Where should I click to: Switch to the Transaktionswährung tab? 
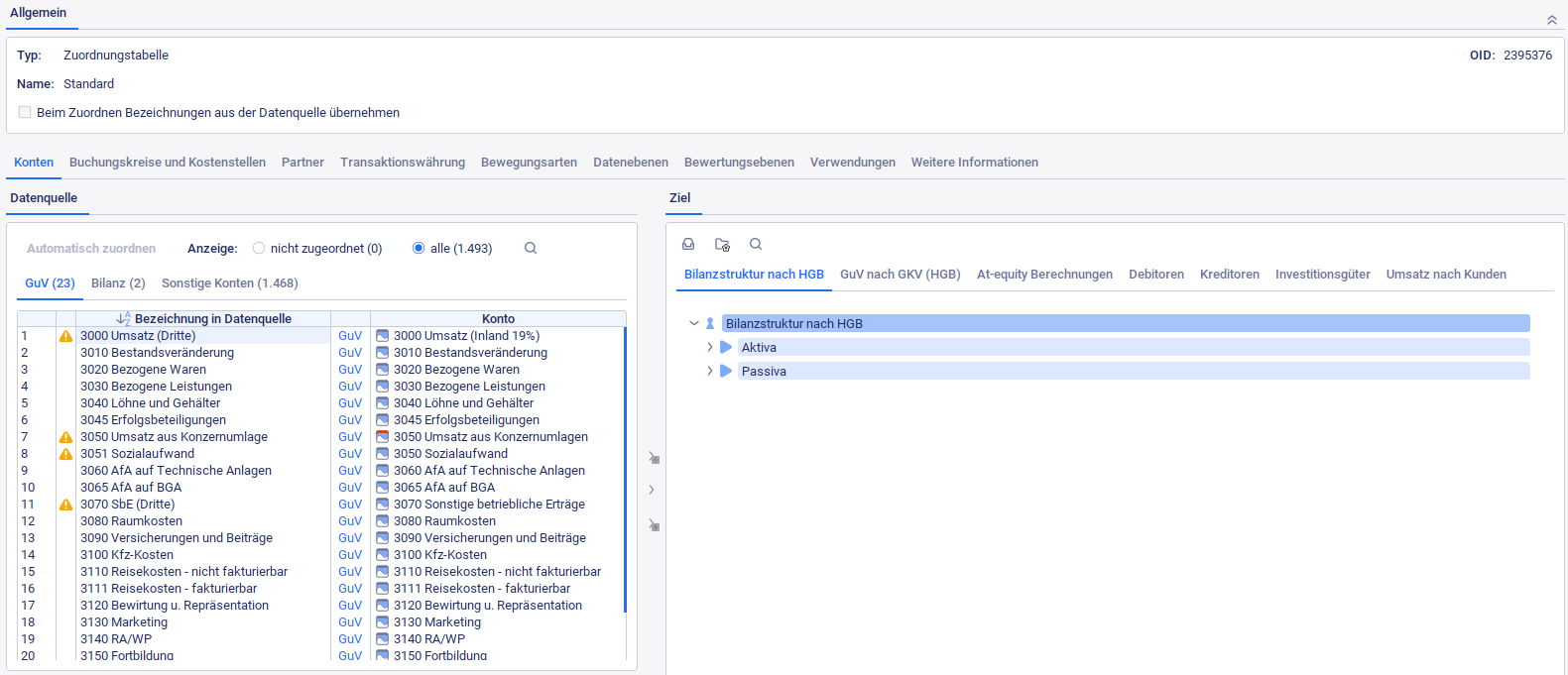coord(403,162)
